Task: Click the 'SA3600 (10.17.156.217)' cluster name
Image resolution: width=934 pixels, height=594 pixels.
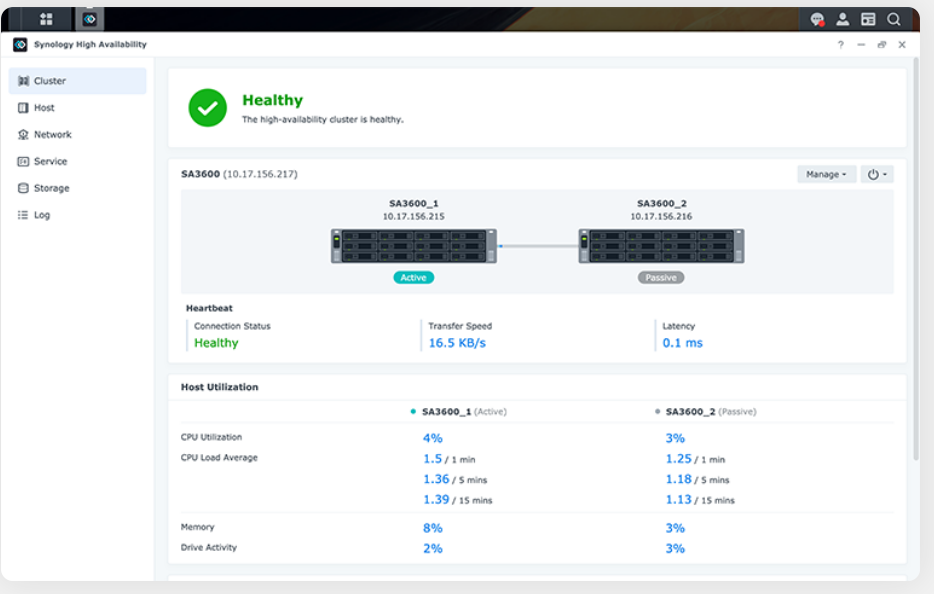Action: tap(239, 174)
